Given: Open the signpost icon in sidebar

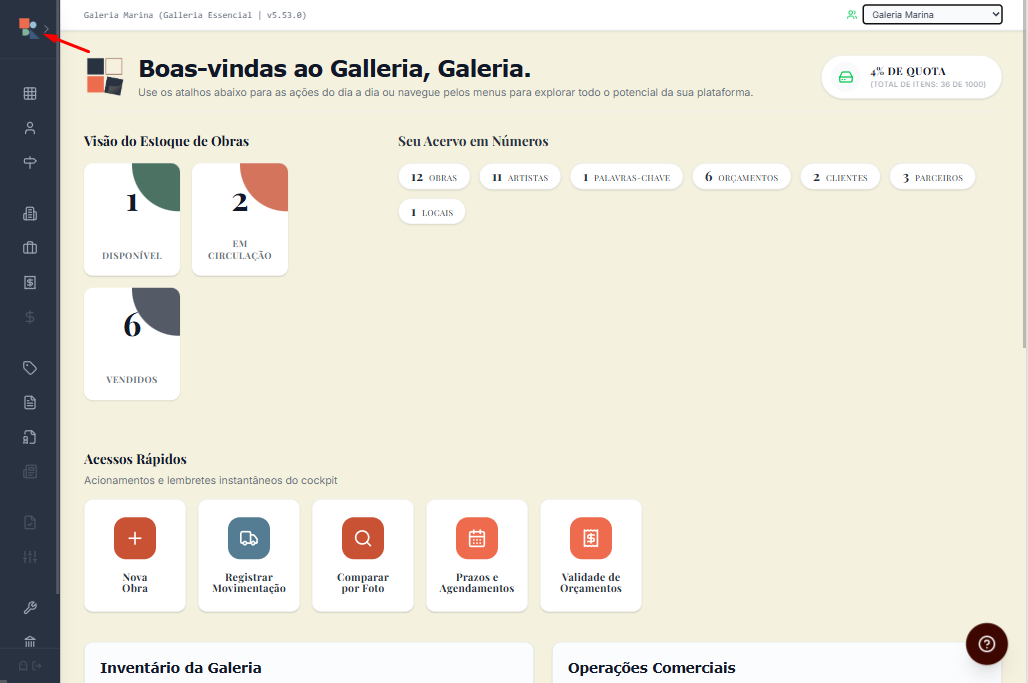Looking at the screenshot, I should 30,163.
